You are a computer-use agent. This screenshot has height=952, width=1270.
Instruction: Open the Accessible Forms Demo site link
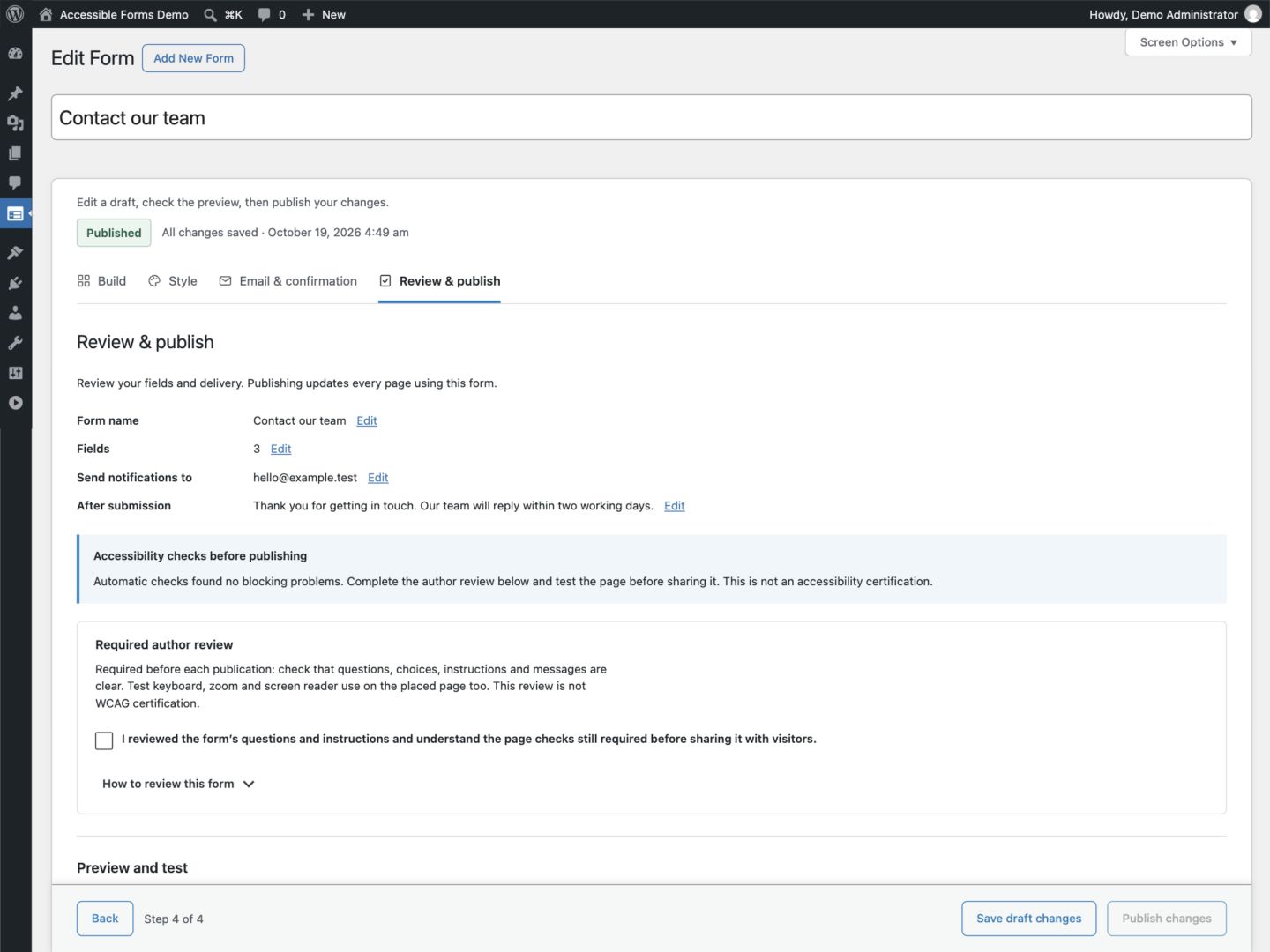pos(115,14)
